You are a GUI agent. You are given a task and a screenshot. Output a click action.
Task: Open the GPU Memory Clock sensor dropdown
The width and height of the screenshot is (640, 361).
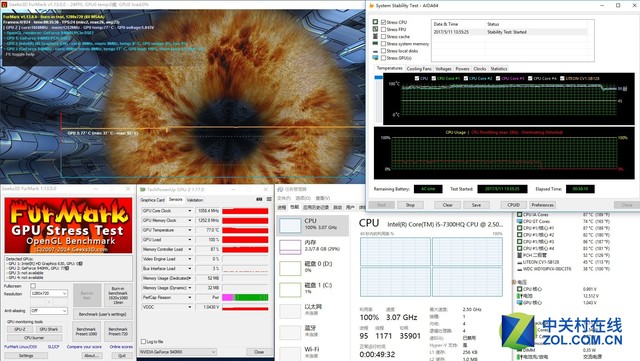pos(189,221)
